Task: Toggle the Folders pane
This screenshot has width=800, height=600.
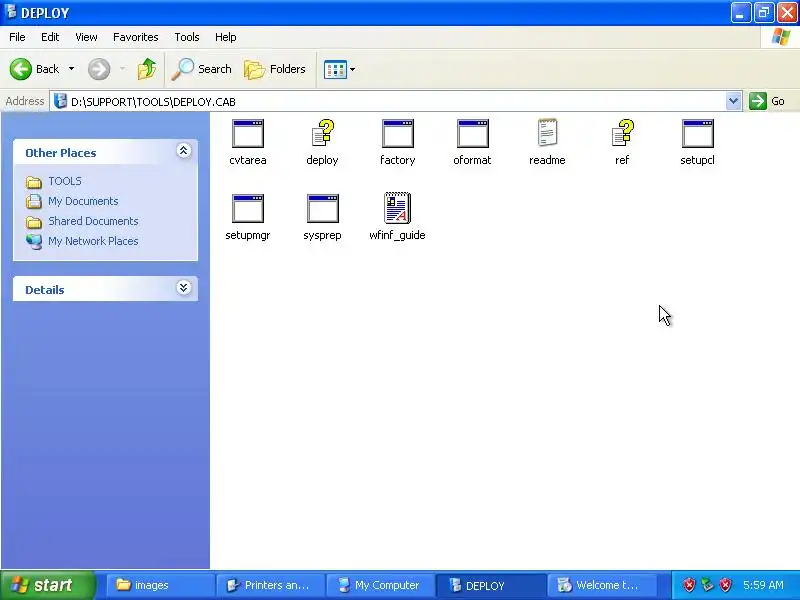Action: 275,69
